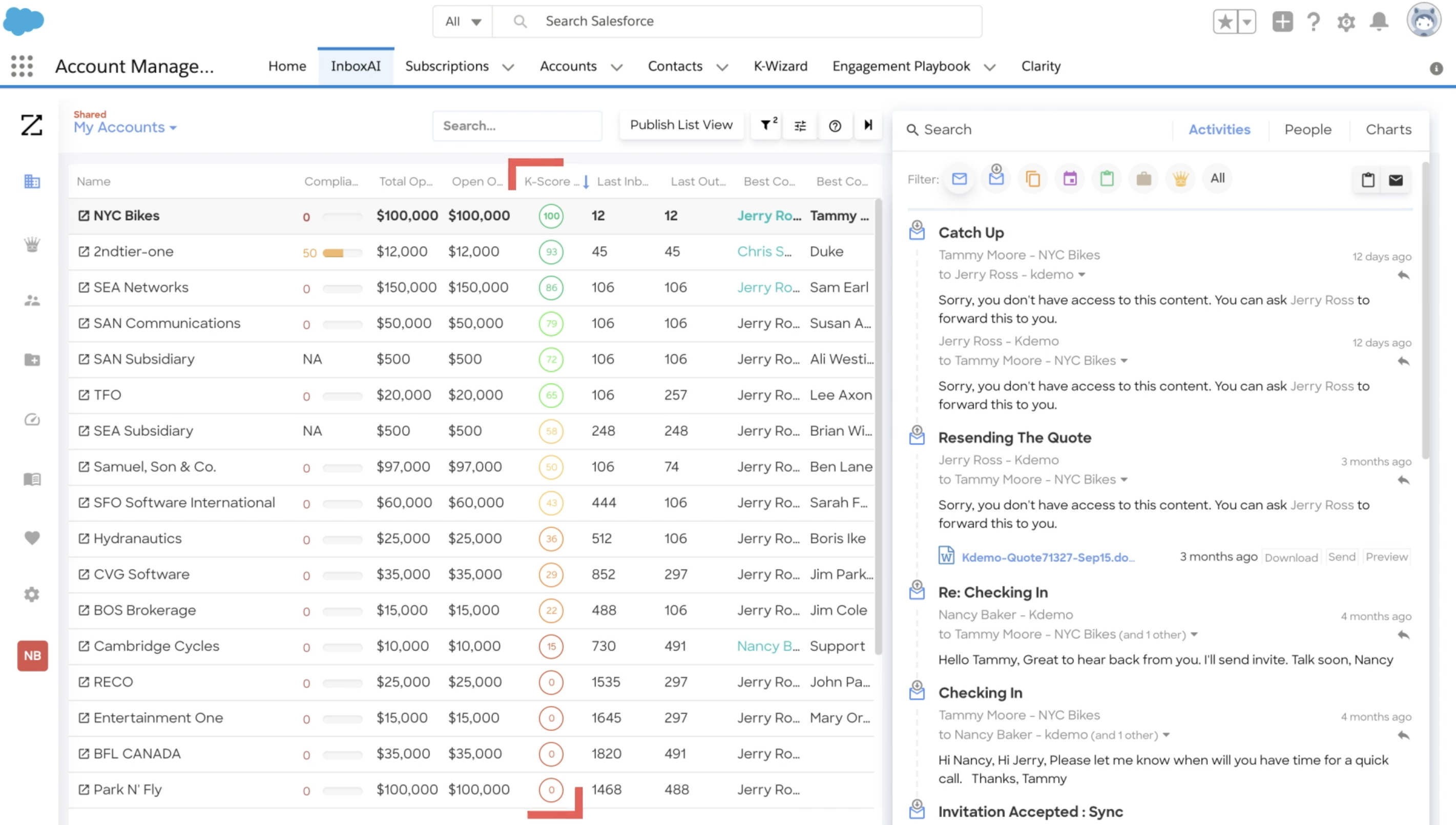
Task: Open the column settings sliders icon
Action: coord(800,125)
